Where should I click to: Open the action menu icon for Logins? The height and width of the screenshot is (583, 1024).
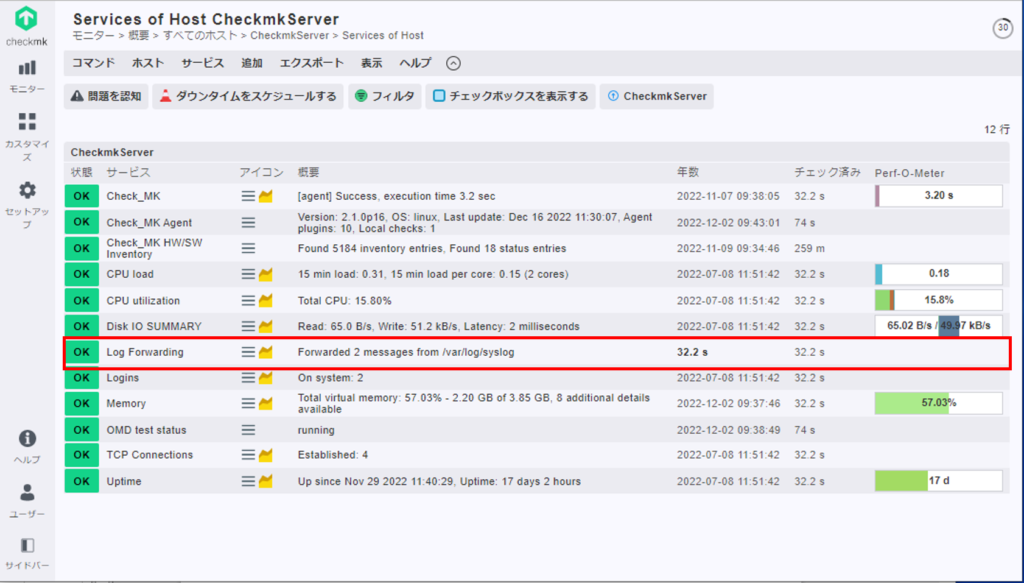(x=248, y=377)
